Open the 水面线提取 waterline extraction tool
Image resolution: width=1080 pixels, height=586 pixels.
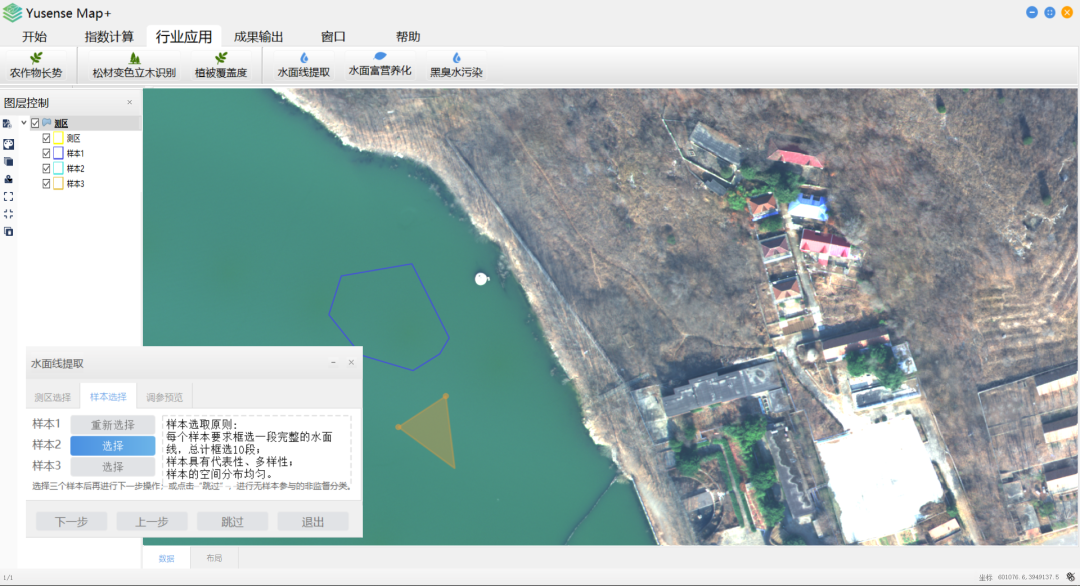(303, 66)
